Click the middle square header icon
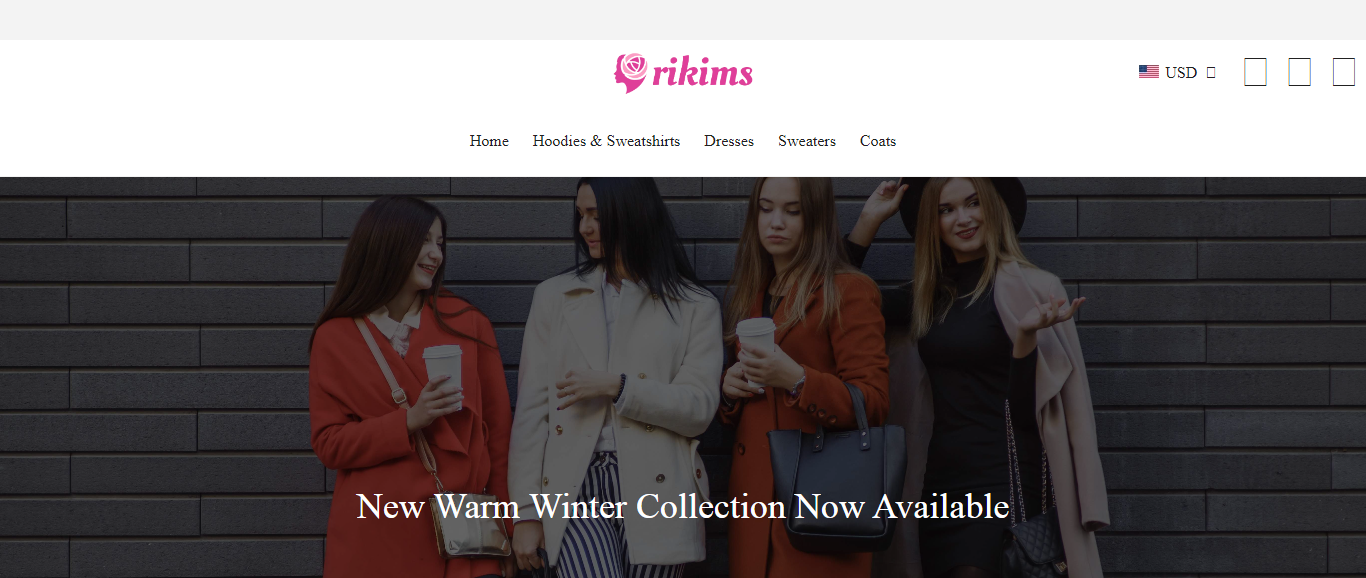The image size is (1366, 578). coord(1299,72)
